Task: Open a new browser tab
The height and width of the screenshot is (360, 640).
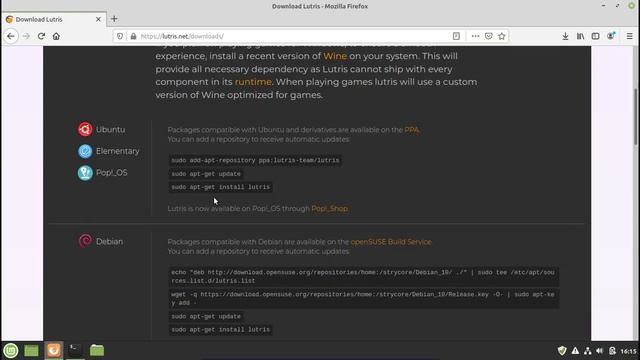Action: pos(114,19)
